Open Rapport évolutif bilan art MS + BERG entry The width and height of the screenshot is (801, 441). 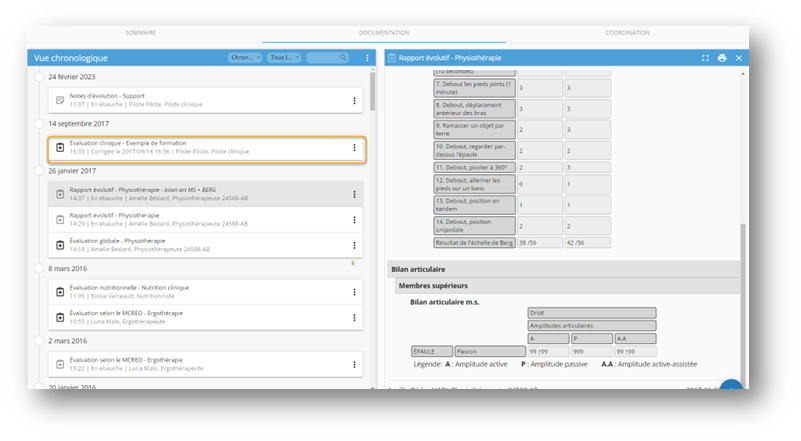click(x=200, y=195)
